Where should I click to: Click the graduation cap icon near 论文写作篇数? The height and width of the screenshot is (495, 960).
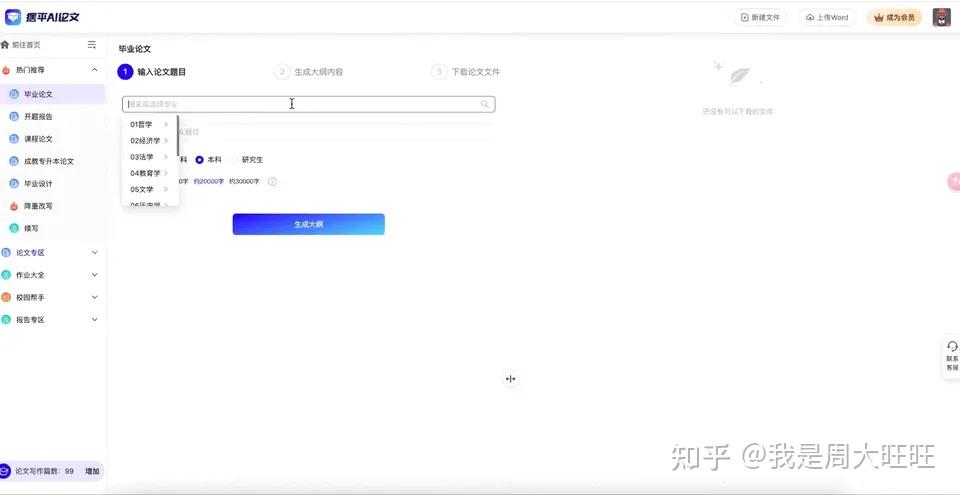click(5, 471)
